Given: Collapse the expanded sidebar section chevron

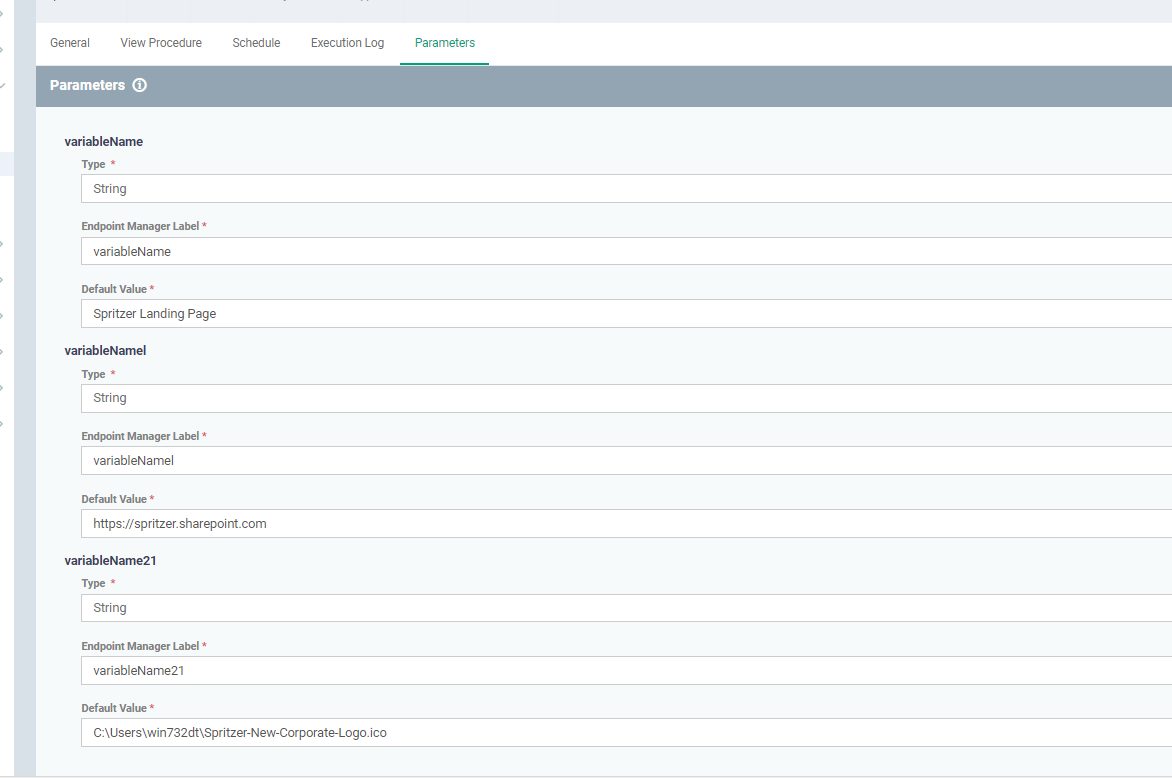Looking at the screenshot, I should 2,86.
